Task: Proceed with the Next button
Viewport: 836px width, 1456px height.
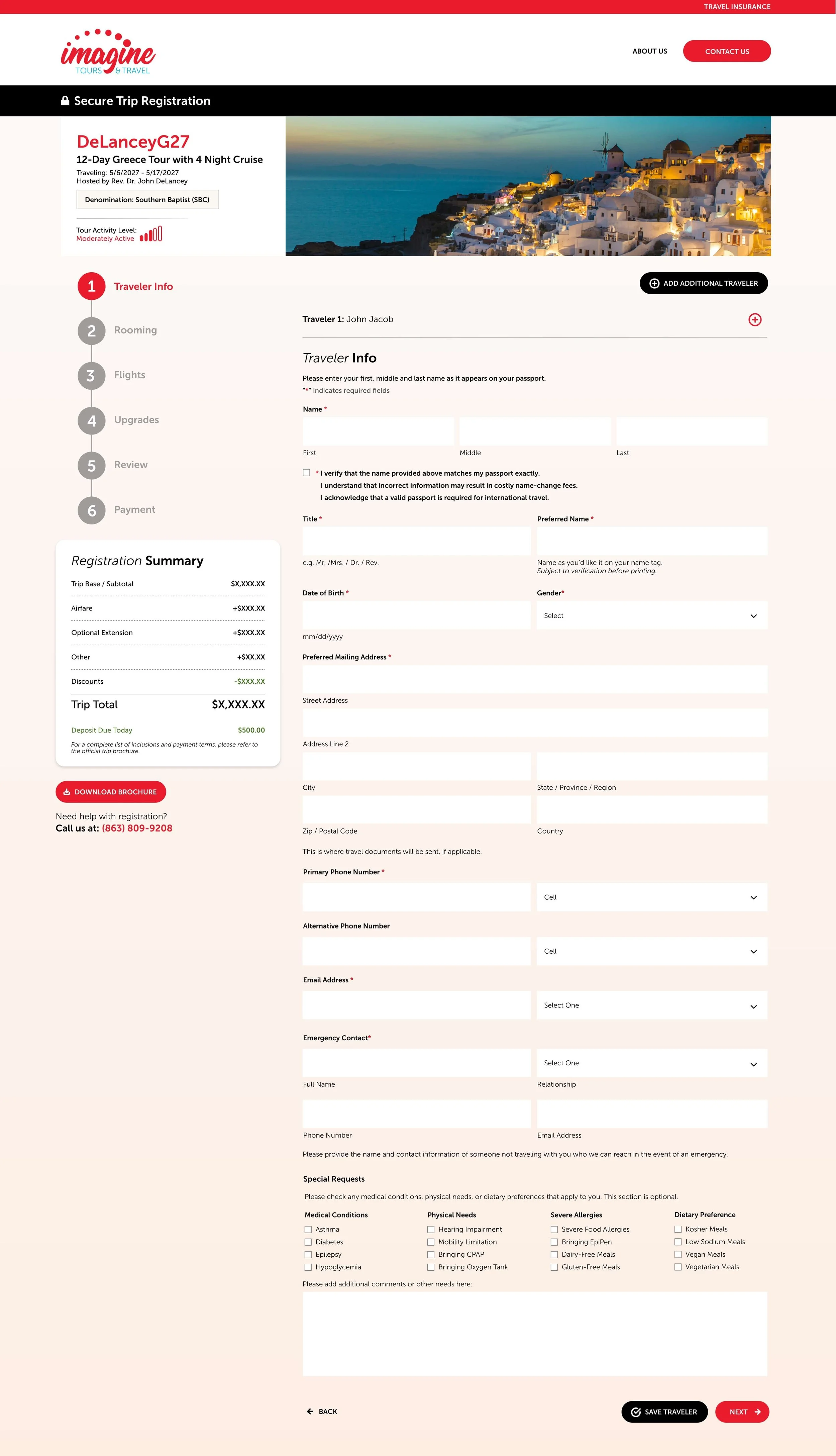Action: pyautogui.click(x=742, y=1412)
